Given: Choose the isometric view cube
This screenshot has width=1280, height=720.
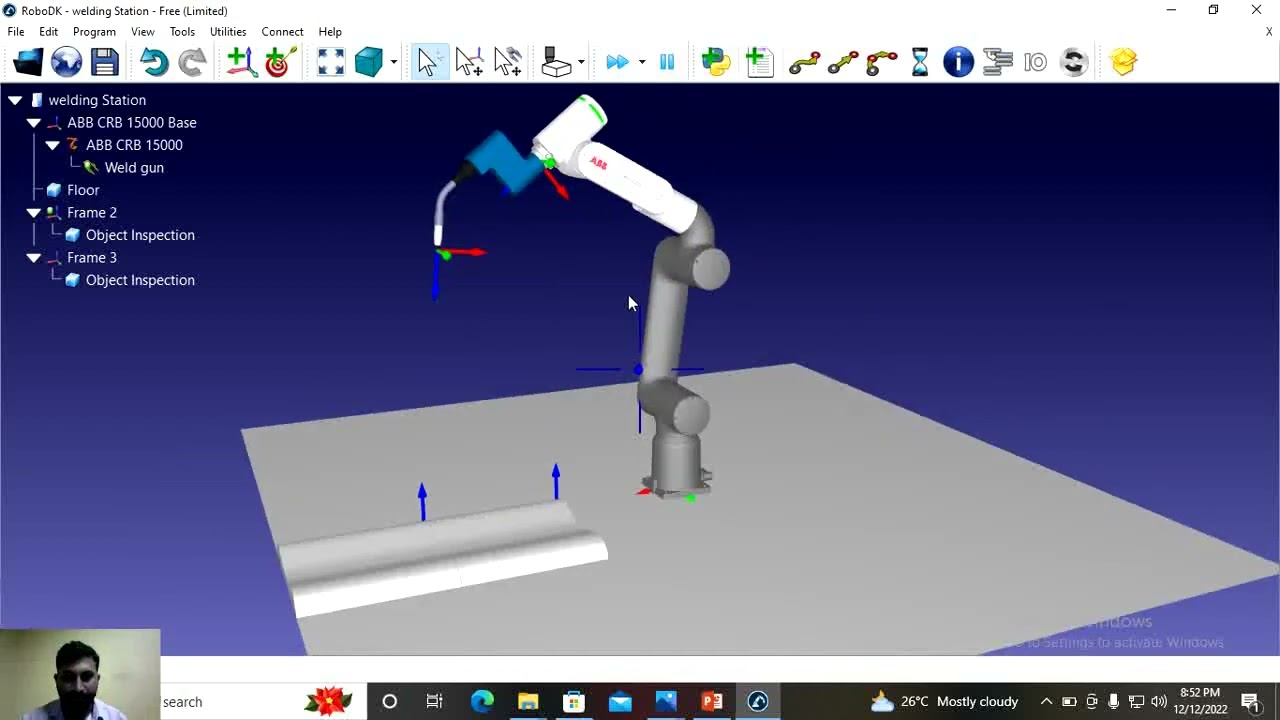Looking at the screenshot, I should point(368,62).
